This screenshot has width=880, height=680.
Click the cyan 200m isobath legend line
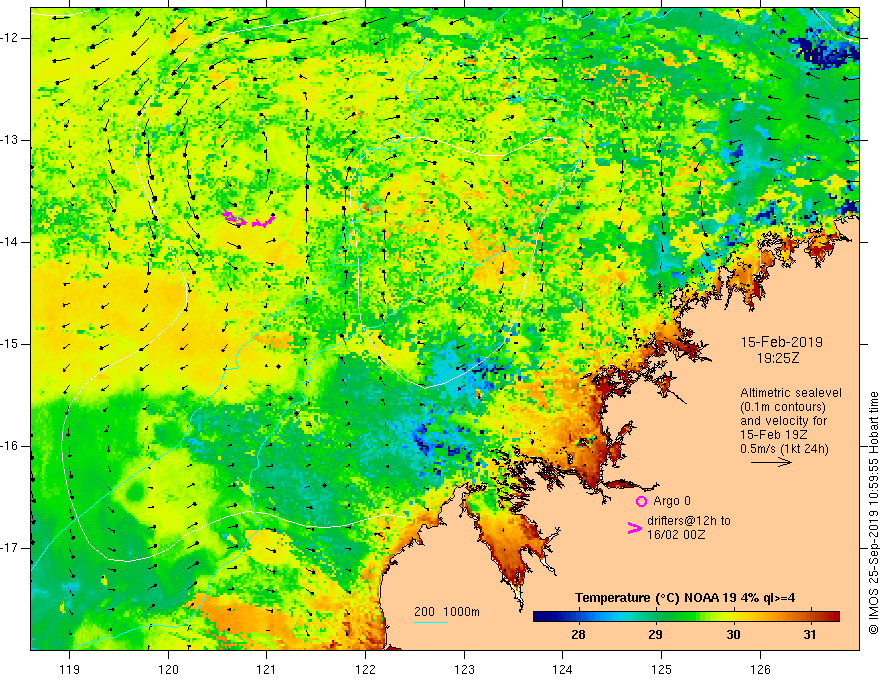430,622
